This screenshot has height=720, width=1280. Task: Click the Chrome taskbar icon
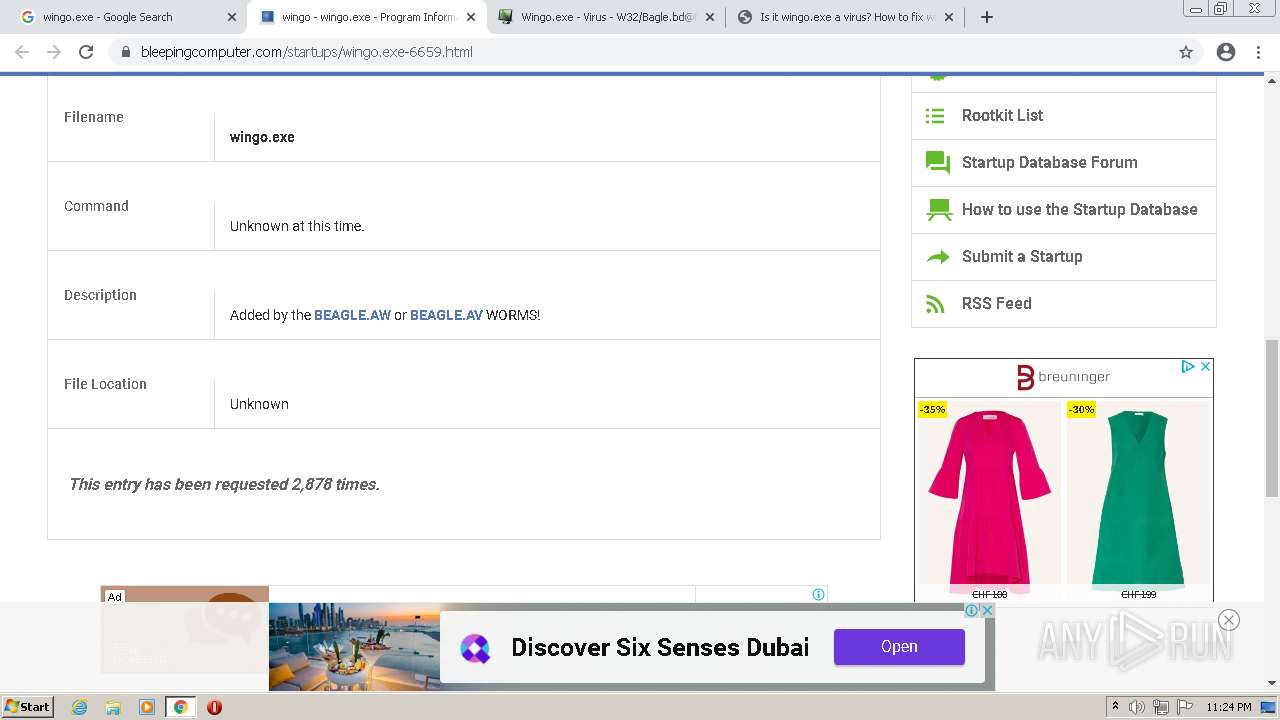[x=181, y=707]
